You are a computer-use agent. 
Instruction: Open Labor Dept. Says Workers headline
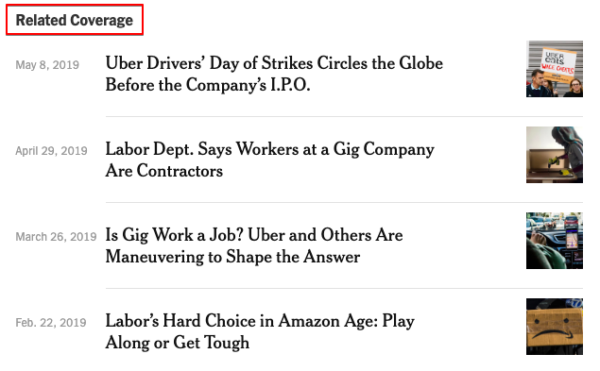(x=270, y=160)
